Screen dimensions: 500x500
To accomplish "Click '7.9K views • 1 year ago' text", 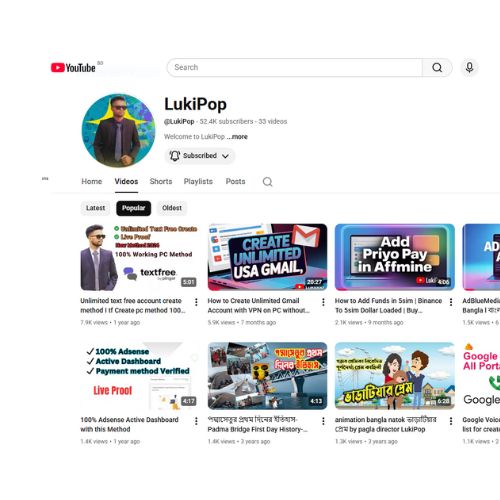I will [110, 323].
